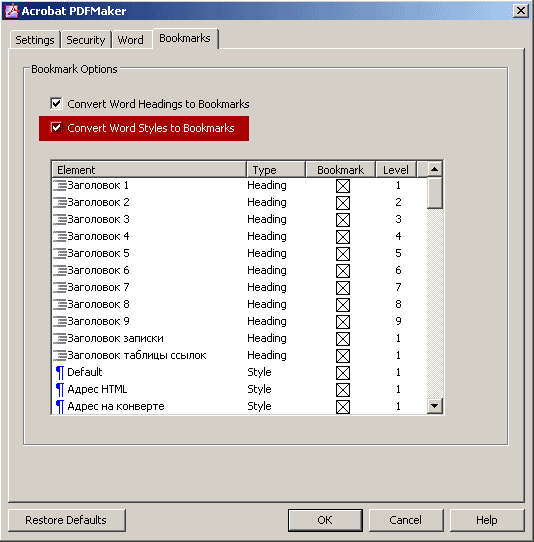Toggle Convert Word Headings to Bookmarks checkbox
The width and height of the screenshot is (534, 542).
pos(56,104)
